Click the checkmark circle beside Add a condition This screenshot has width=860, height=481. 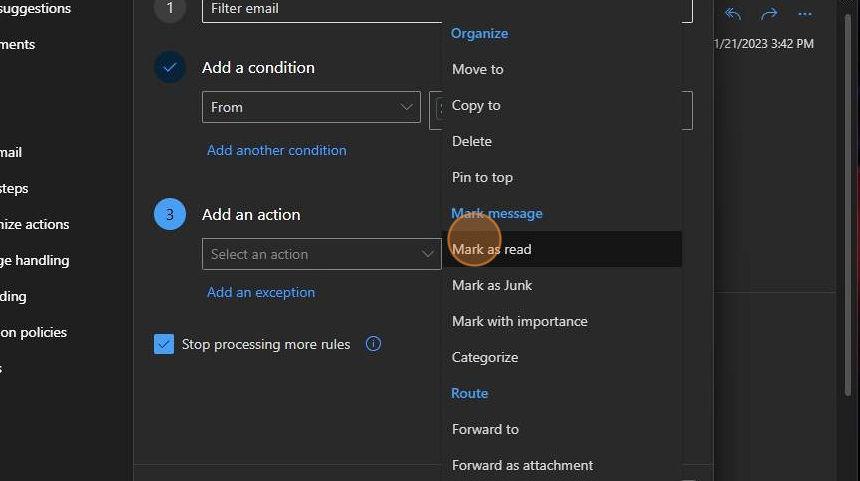(x=170, y=68)
